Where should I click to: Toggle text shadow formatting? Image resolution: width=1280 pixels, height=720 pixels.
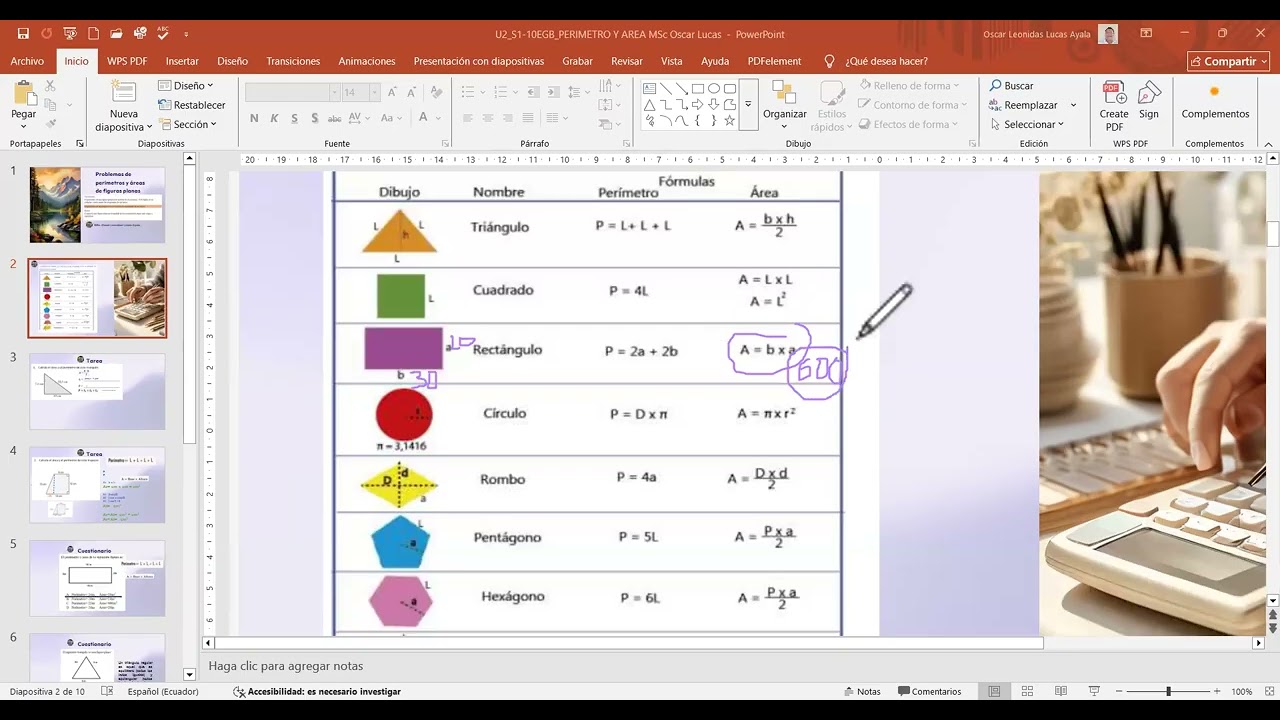click(313, 118)
